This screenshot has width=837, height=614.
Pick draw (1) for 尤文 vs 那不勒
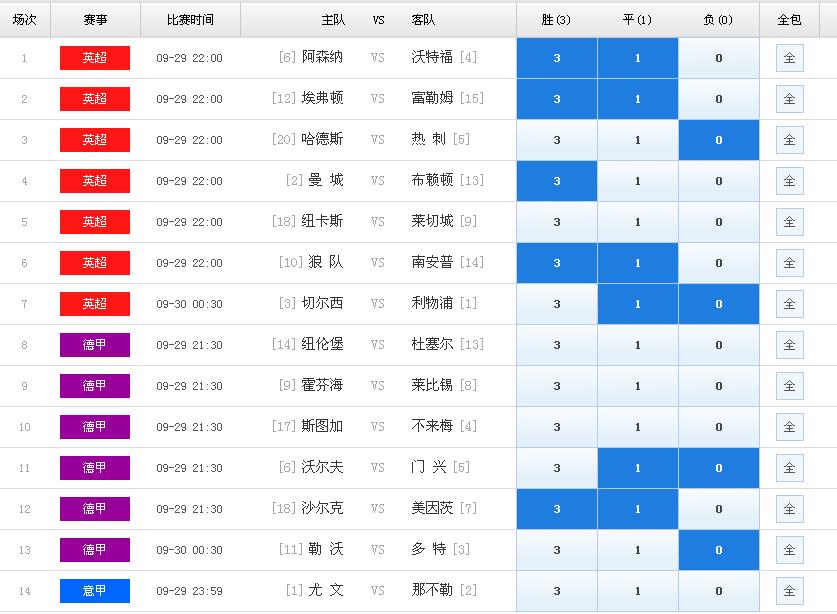638,591
